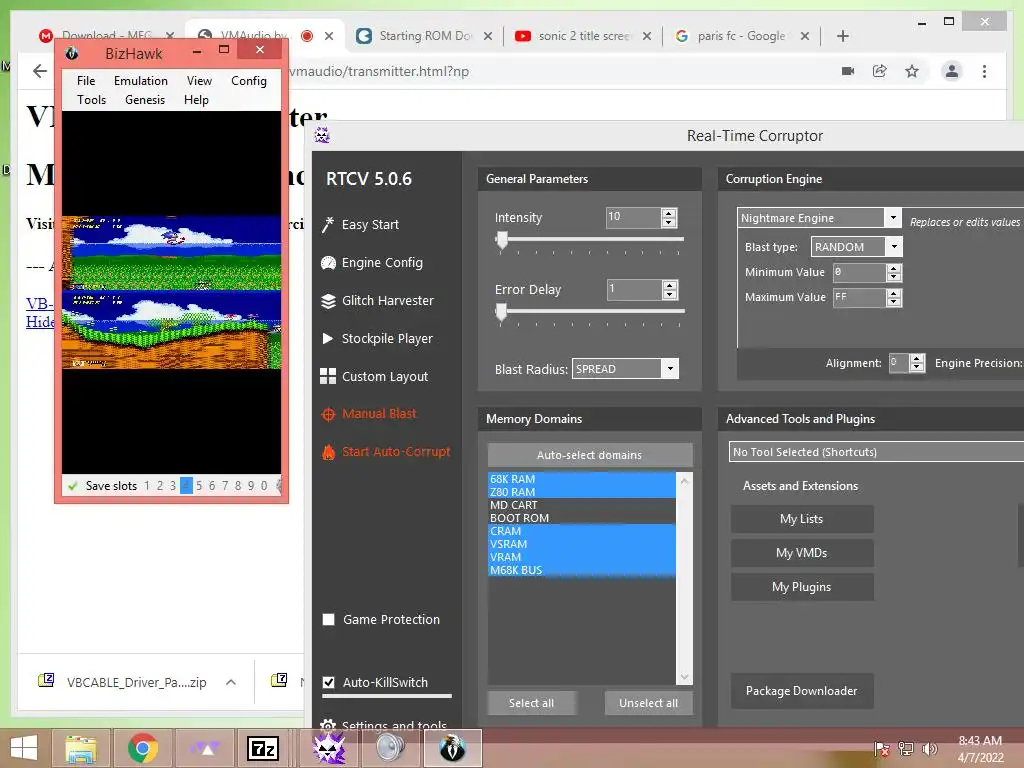The image size is (1024, 768).
Task: Open Custom Layout in RTCV
Action: [374, 376]
